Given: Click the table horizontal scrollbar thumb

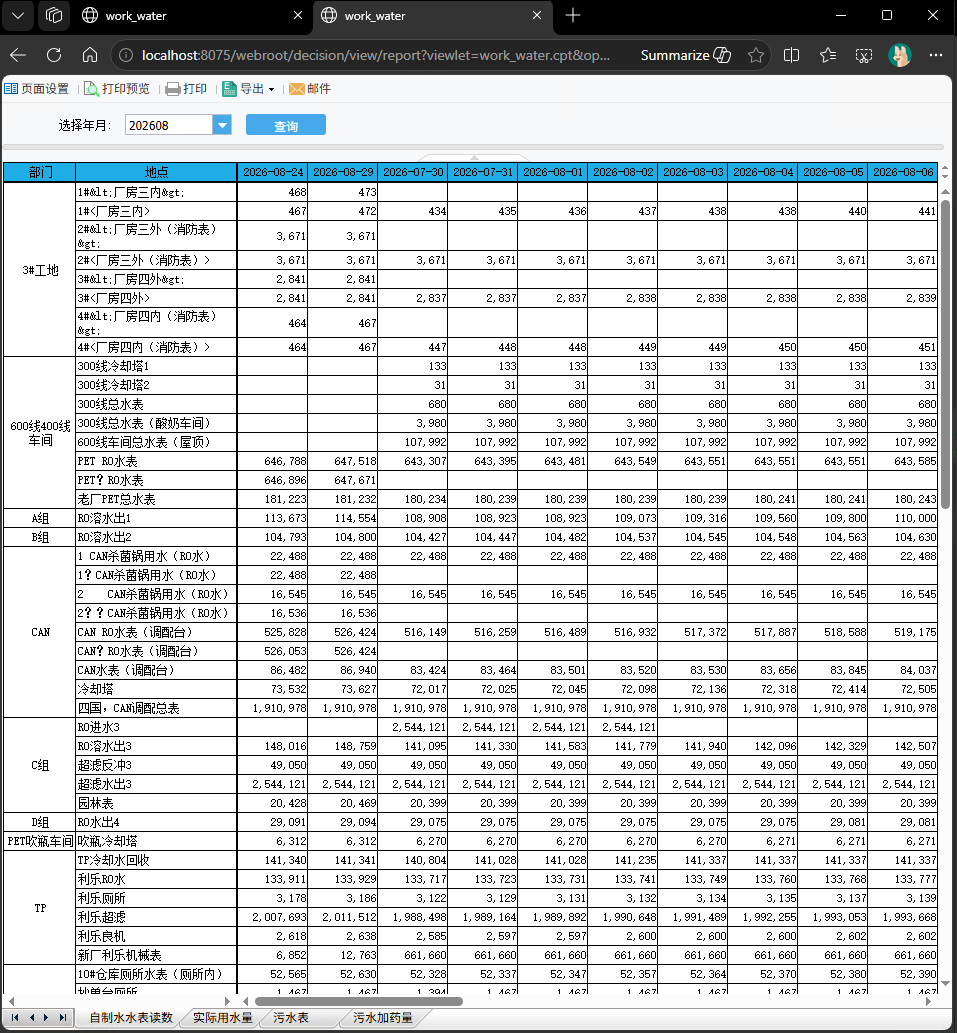Looking at the screenshot, I should click(358, 1001).
